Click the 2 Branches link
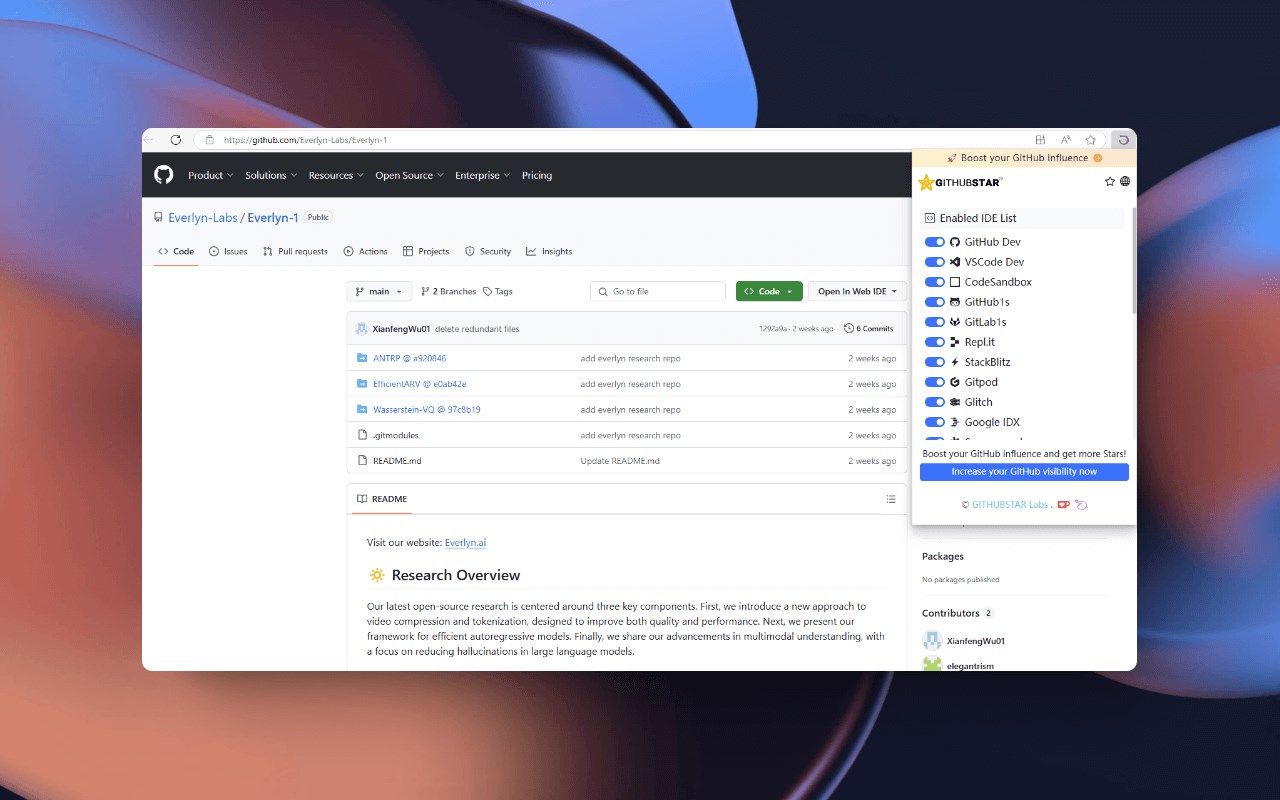This screenshot has height=800, width=1280. click(449, 291)
